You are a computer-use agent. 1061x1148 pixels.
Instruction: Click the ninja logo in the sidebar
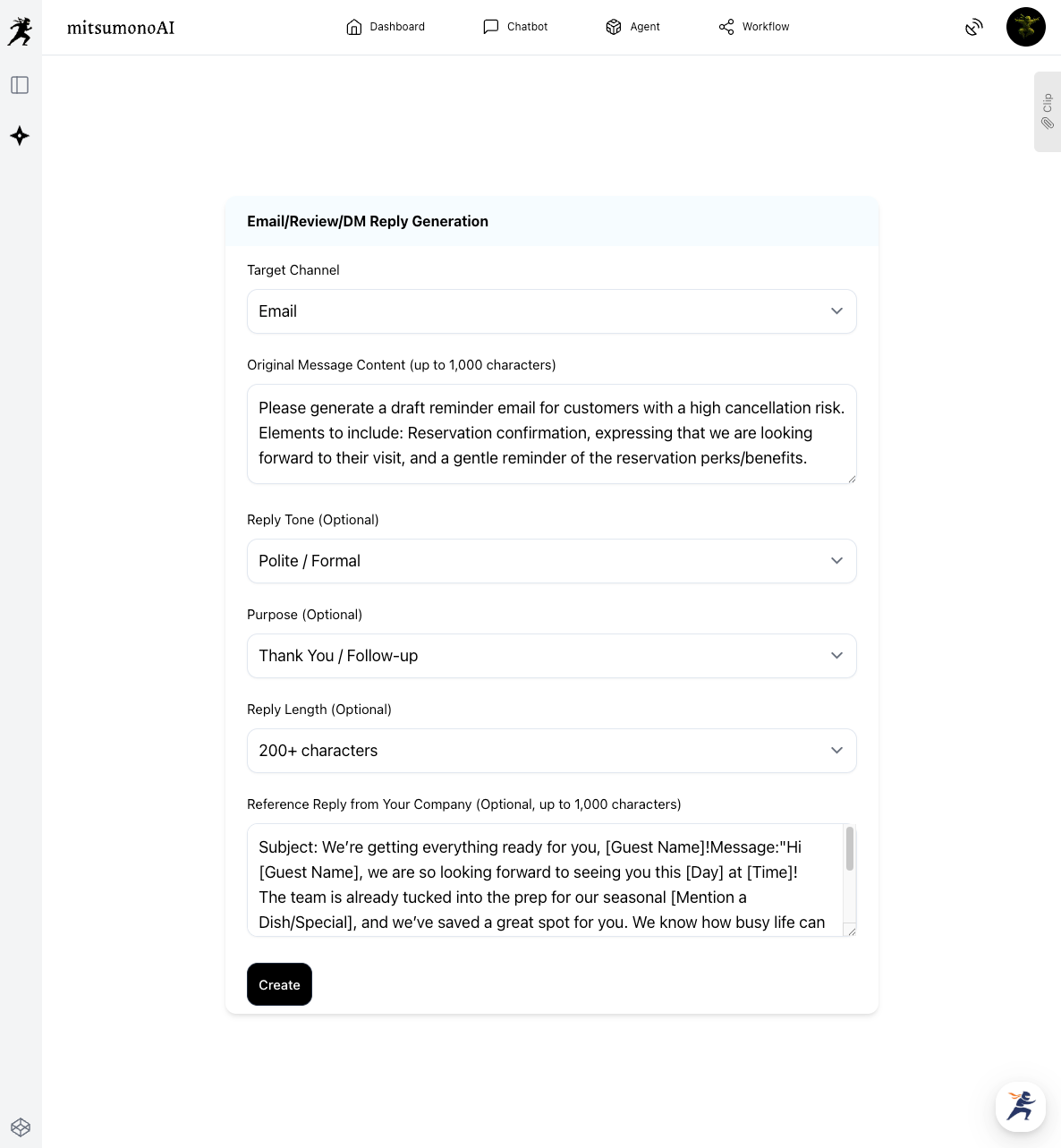20,31
